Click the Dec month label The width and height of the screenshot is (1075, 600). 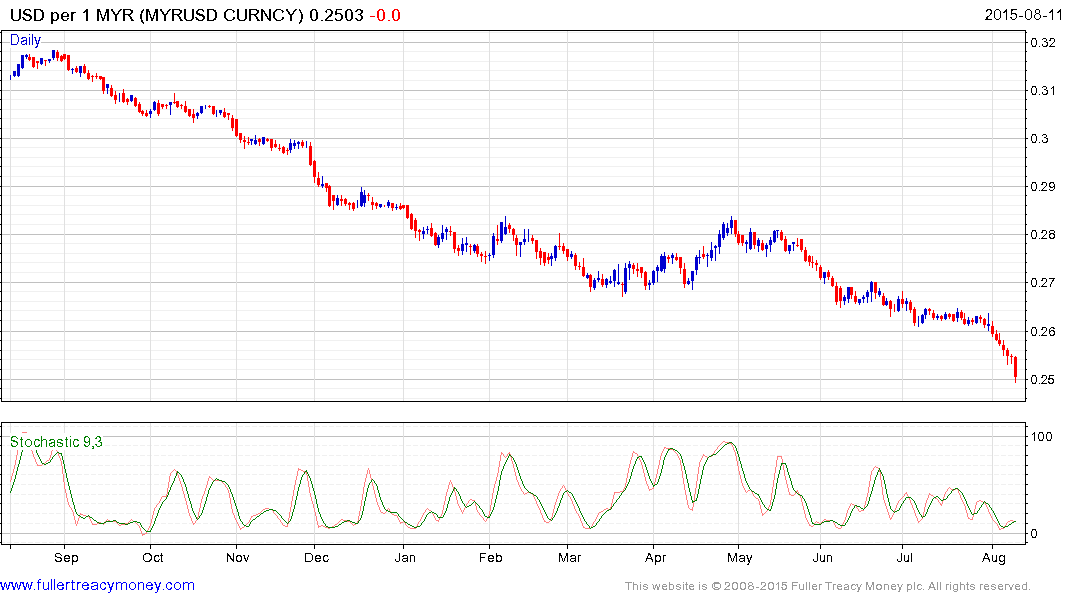(317, 557)
